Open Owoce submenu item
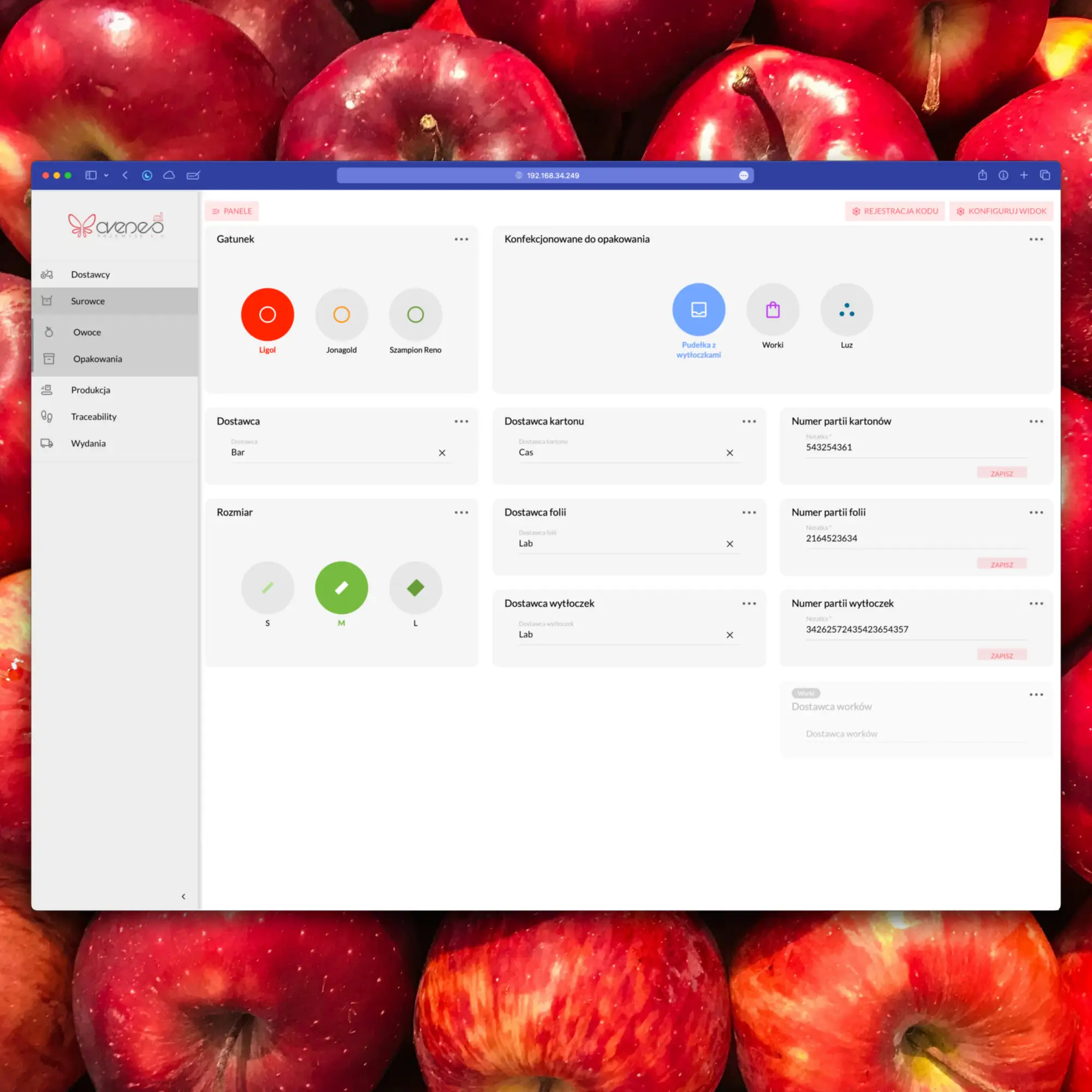The height and width of the screenshot is (1092, 1092). tap(87, 333)
